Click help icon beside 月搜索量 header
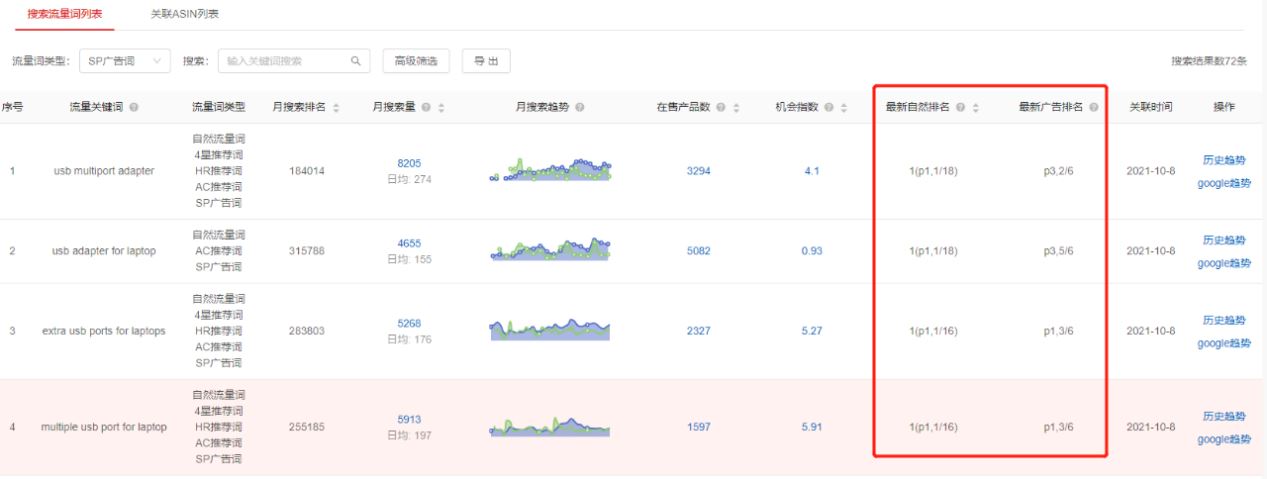This screenshot has height=479, width=1267. click(x=425, y=107)
